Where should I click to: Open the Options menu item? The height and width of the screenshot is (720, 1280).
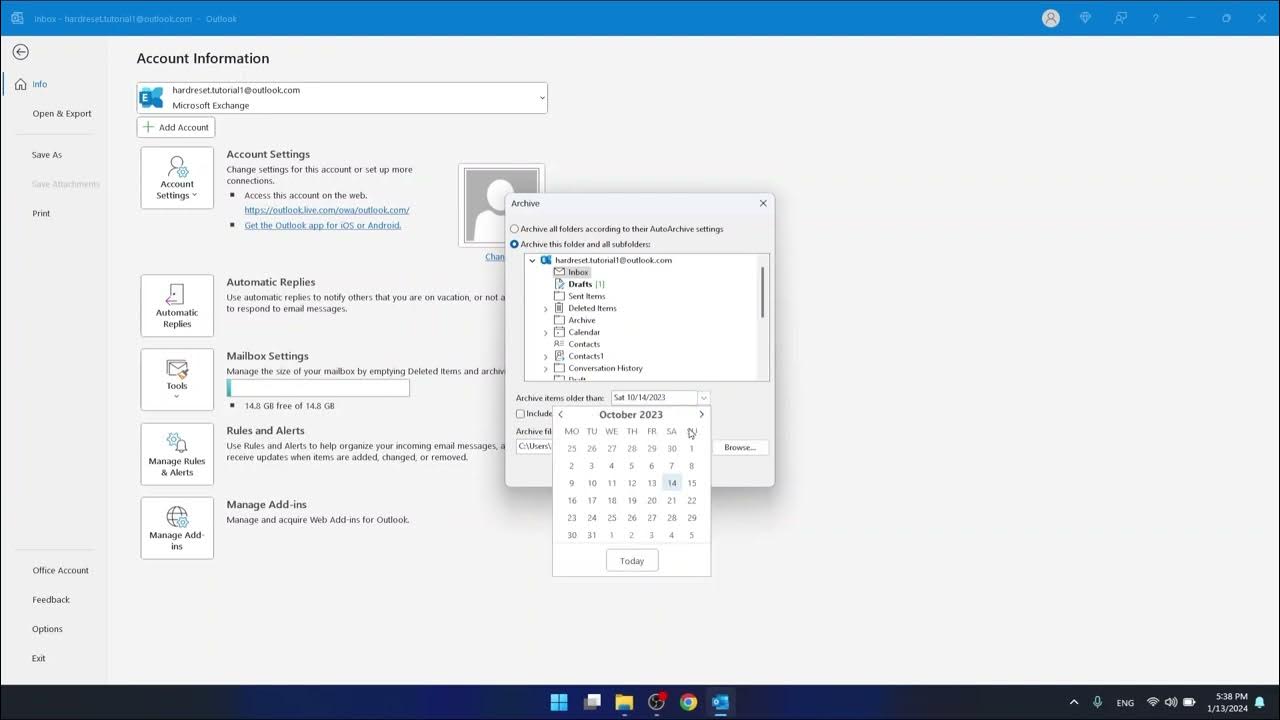[x=46, y=628]
